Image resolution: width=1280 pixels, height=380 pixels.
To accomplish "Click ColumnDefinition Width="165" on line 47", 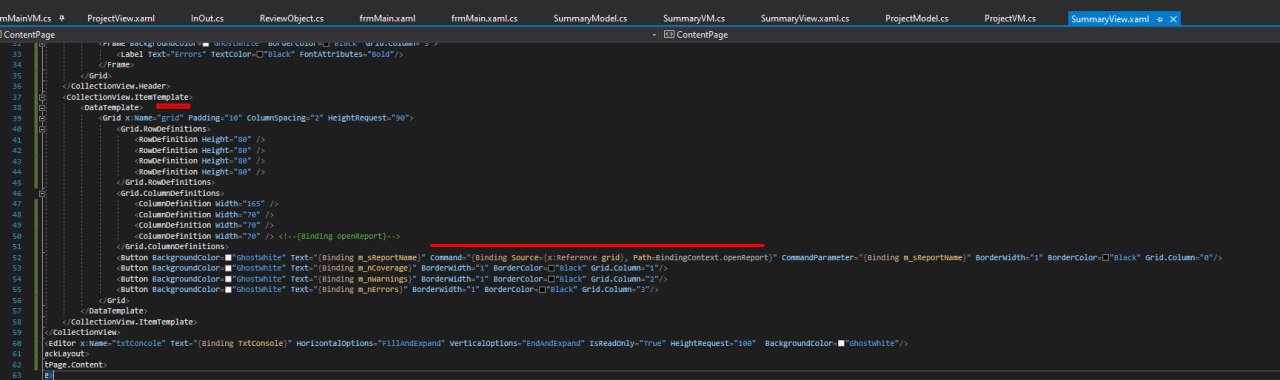I will 205,204.
